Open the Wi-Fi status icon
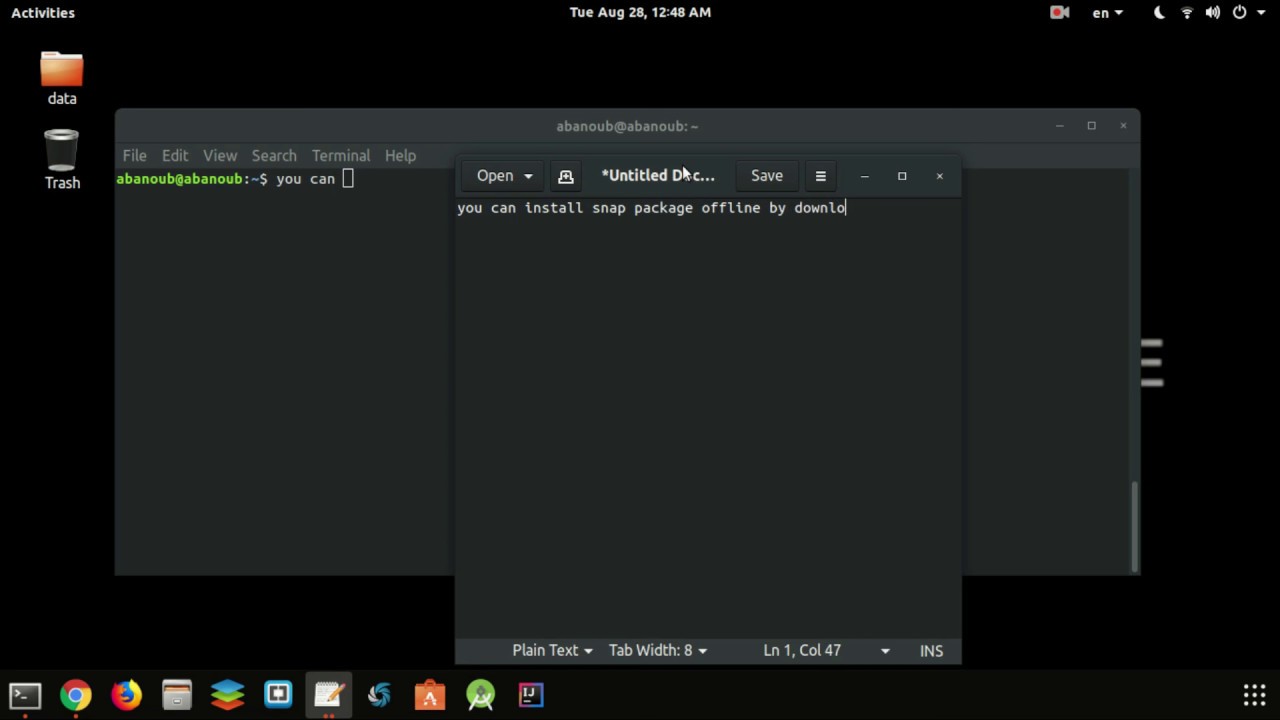The image size is (1280, 720). pyautogui.click(x=1187, y=13)
